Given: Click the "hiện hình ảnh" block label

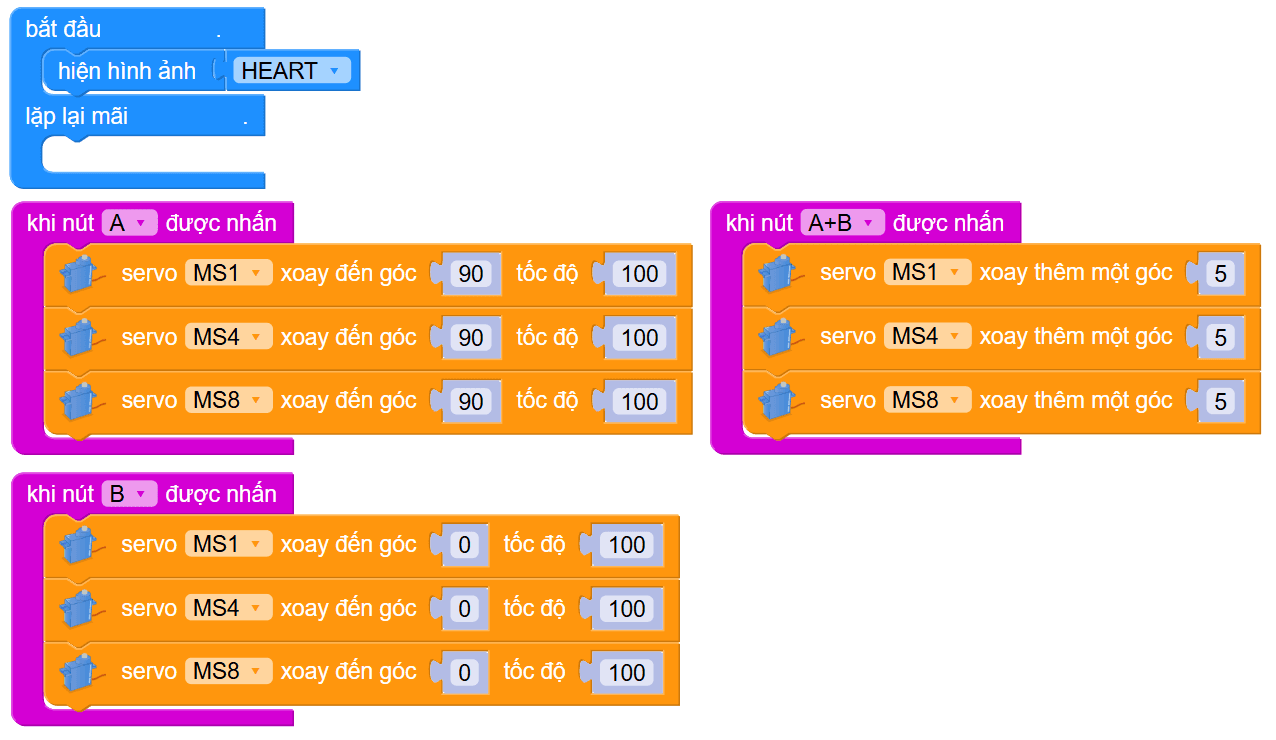Looking at the screenshot, I should [x=126, y=71].
